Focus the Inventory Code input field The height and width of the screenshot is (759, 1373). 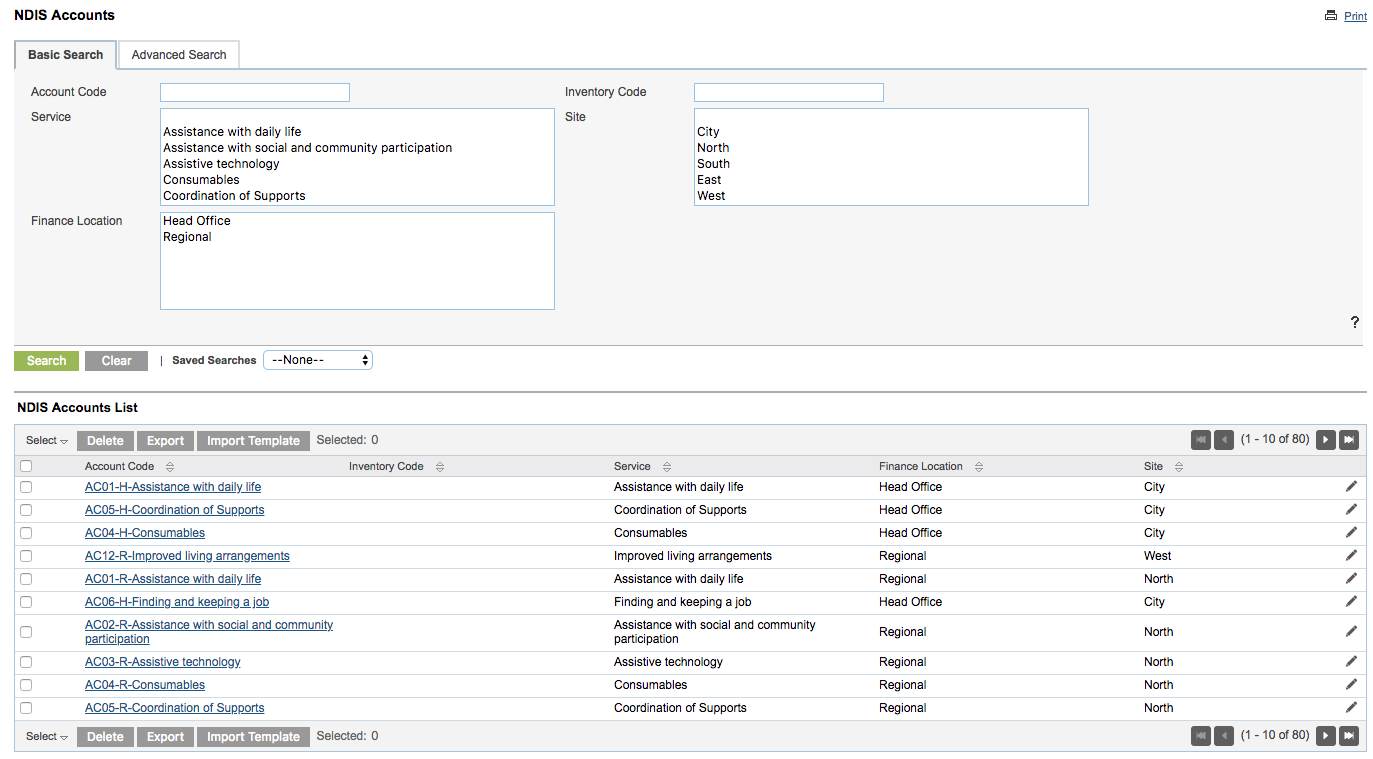(789, 92)
